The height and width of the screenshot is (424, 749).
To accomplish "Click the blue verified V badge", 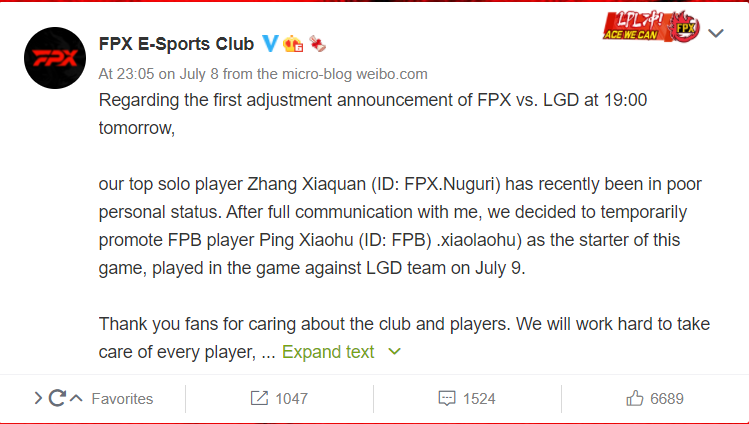I will (x=270, y=44).
